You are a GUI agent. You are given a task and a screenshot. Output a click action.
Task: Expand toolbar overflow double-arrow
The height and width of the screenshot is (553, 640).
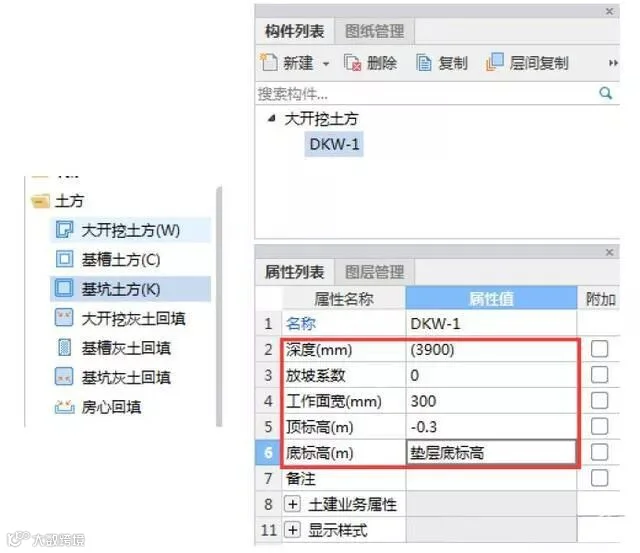[613, 63]
